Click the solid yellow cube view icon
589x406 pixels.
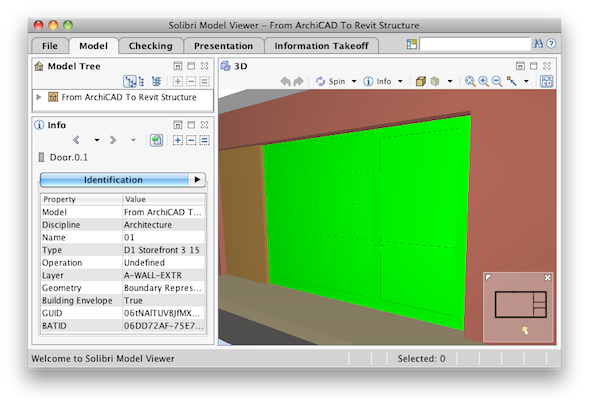421,81
